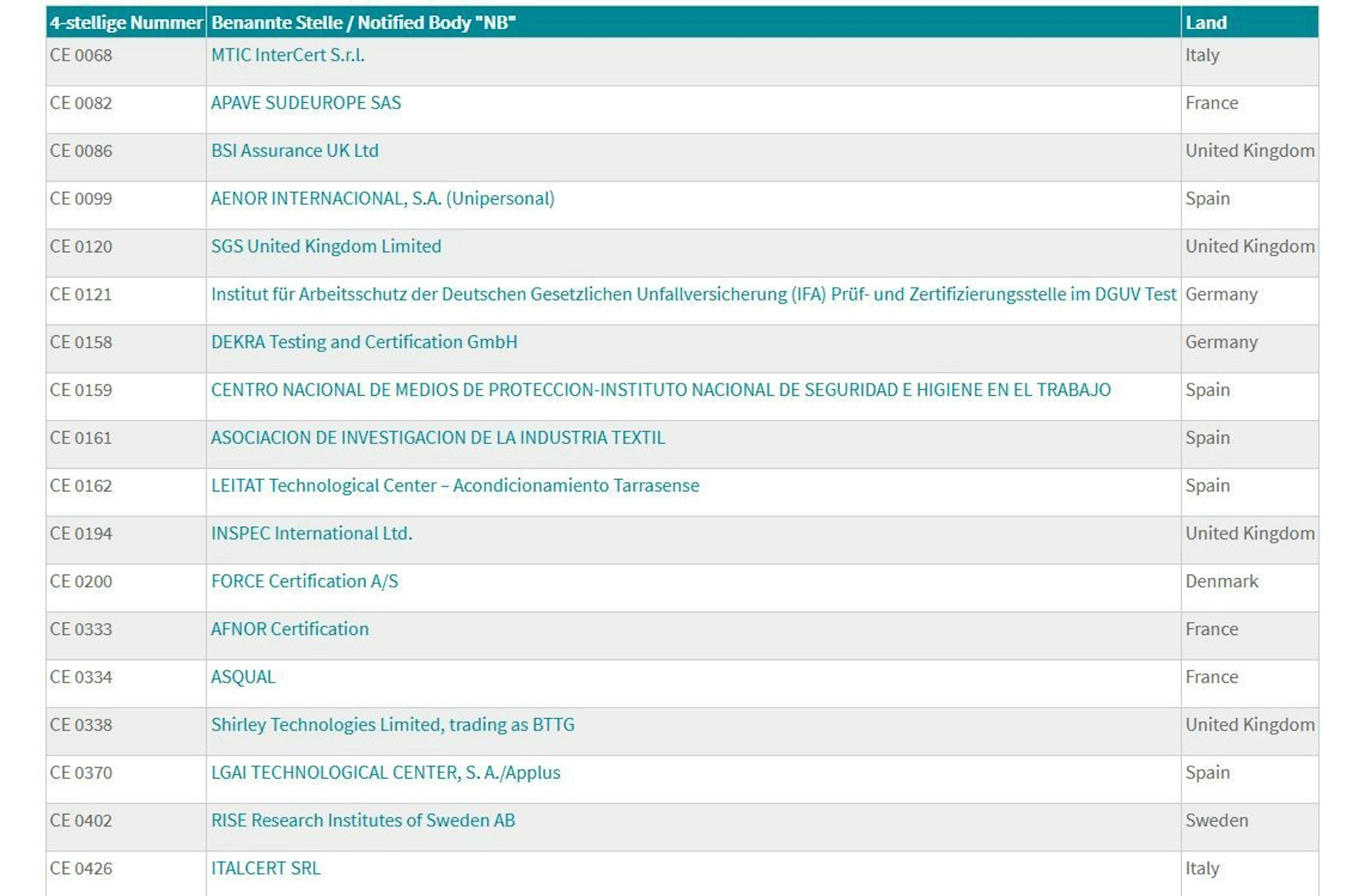This screenshot has height=896, width=1371.
Task: Click the APAVE SUDEUROPE SAS link
Action: [x=306, y=103]
